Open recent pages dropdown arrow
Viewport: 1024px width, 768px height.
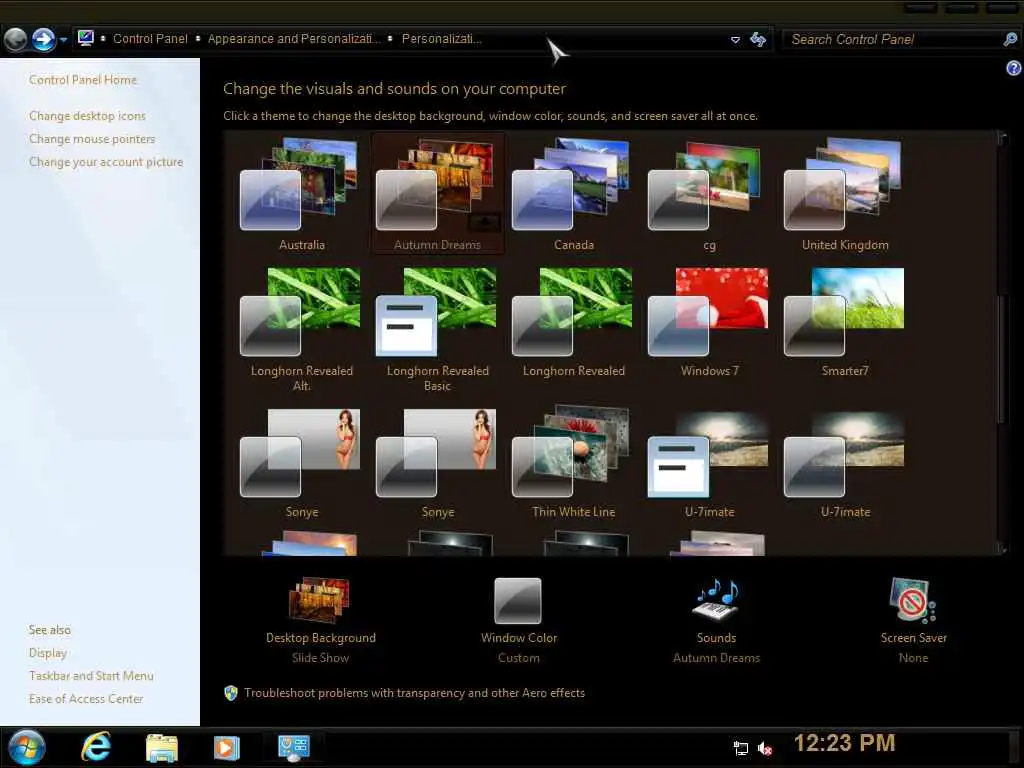(63, 40)
